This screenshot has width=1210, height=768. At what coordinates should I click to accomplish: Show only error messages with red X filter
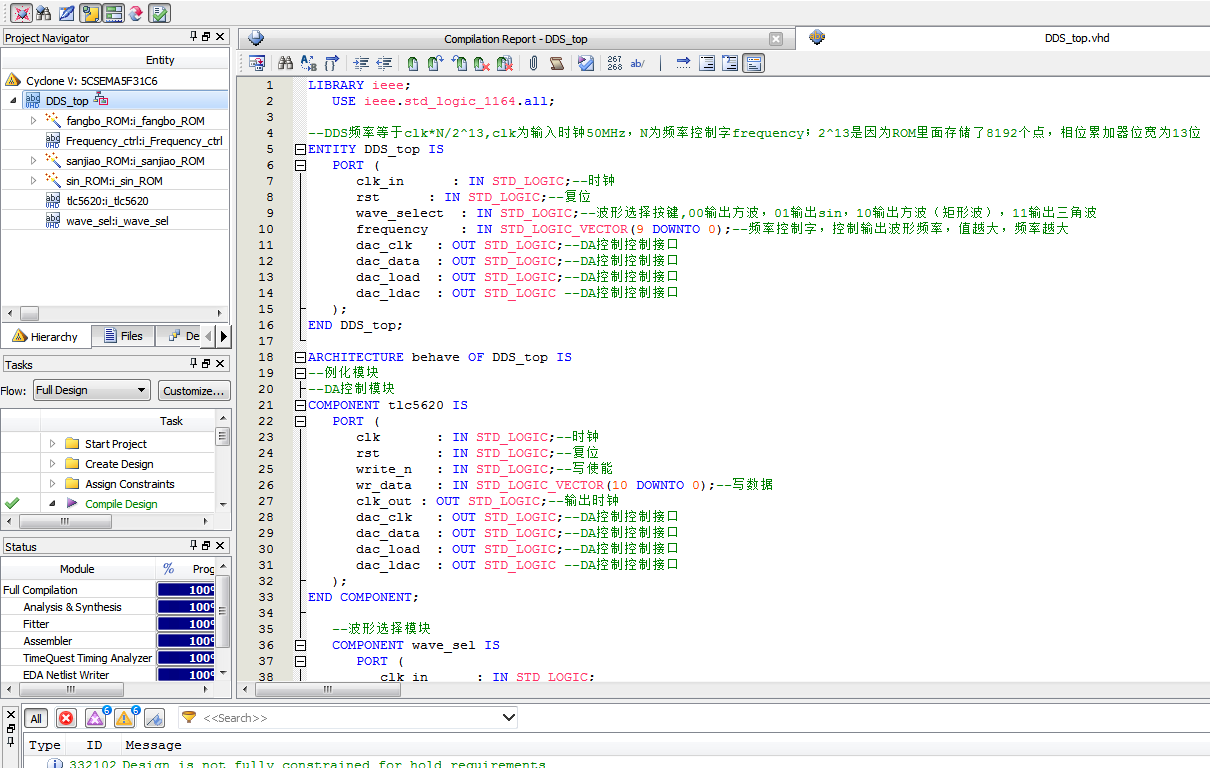coord(66,718)
